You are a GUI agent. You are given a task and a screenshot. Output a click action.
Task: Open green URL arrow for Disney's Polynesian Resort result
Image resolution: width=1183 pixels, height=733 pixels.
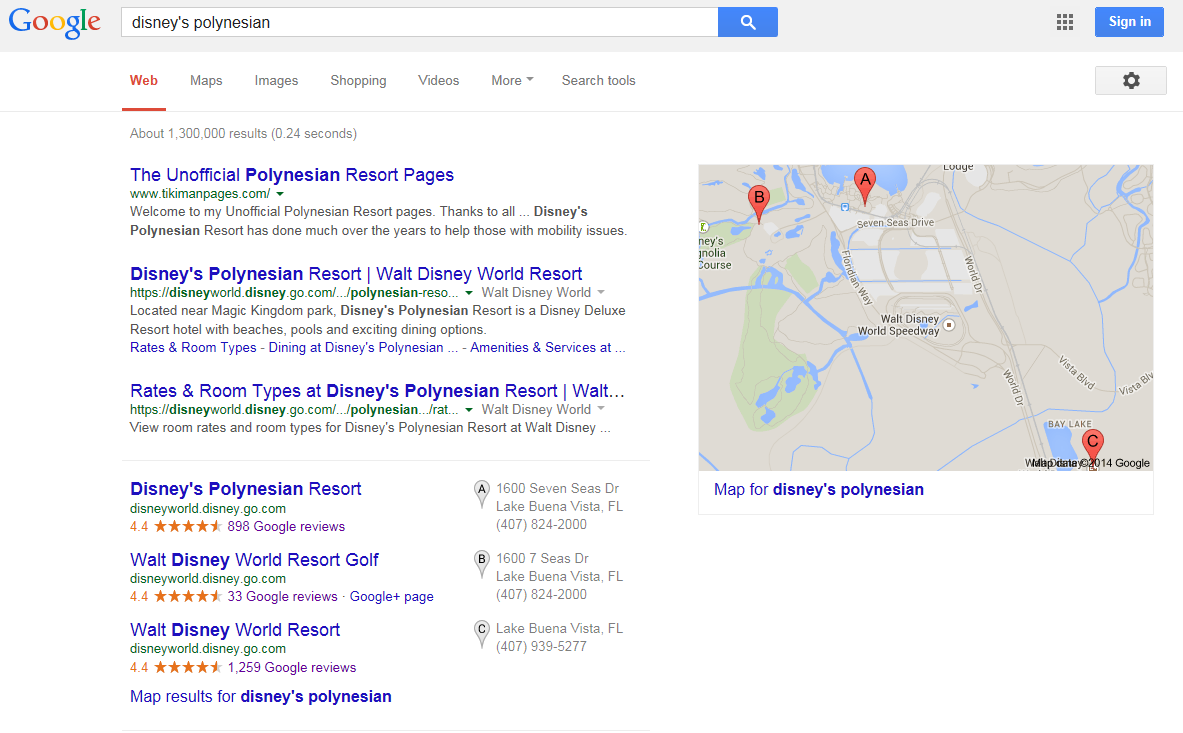click(x=469, y=293)
